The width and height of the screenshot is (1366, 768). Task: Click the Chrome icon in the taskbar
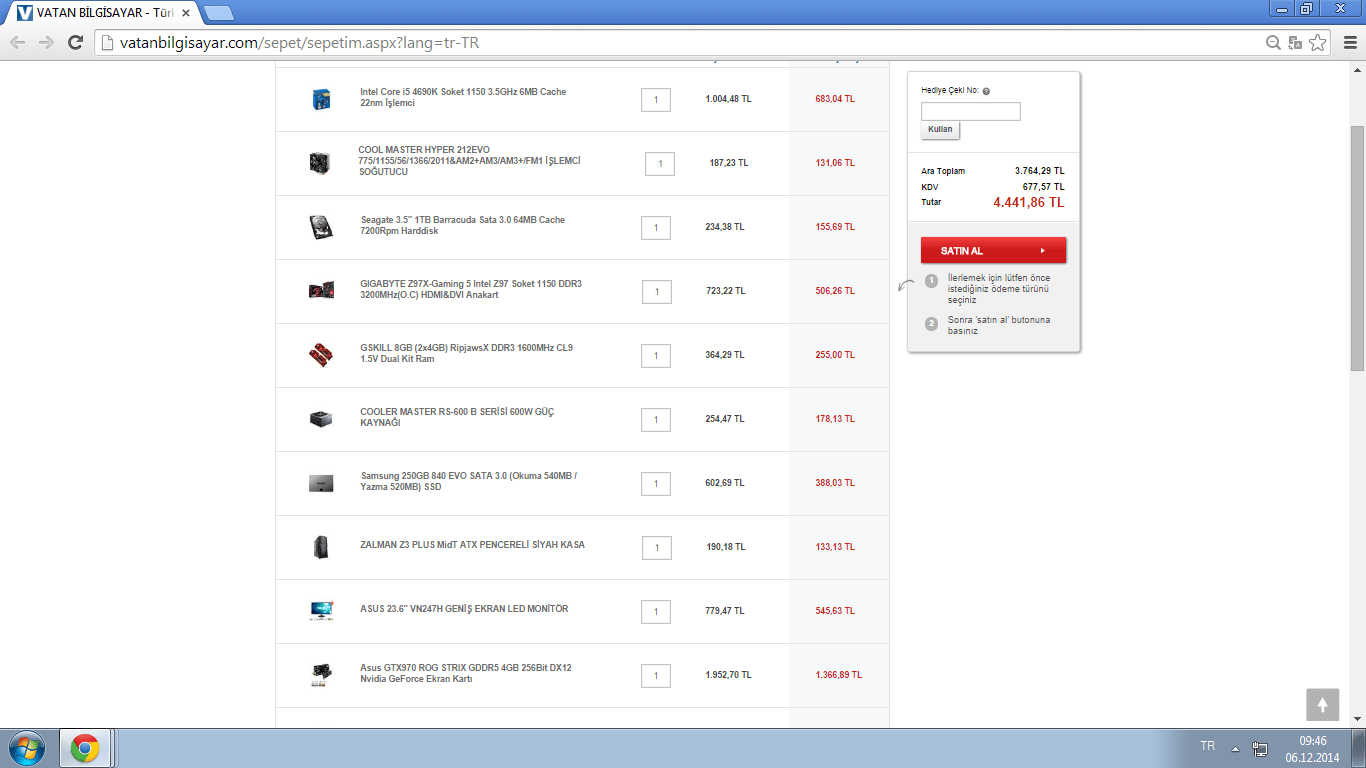pos(85,748)
